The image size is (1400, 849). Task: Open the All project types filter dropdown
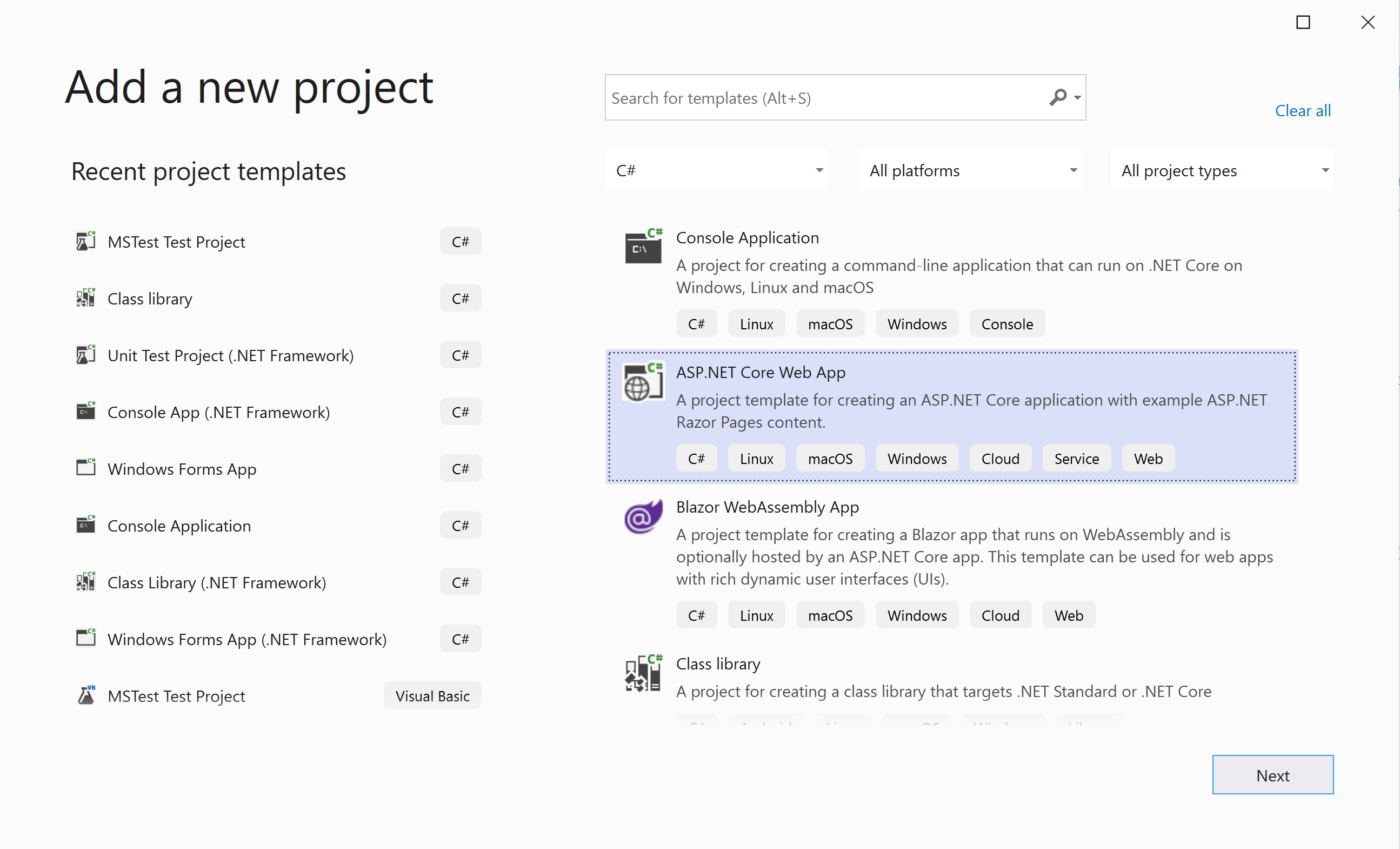pos(1222,170)
